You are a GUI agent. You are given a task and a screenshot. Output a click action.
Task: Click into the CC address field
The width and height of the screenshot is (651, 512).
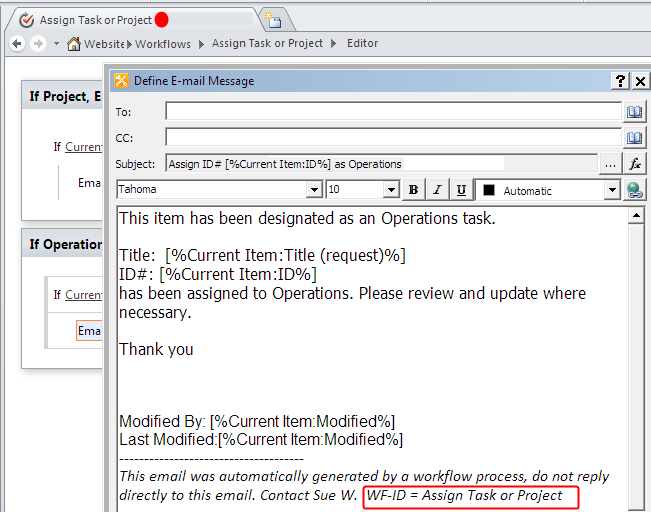click(x=393, y=137)
